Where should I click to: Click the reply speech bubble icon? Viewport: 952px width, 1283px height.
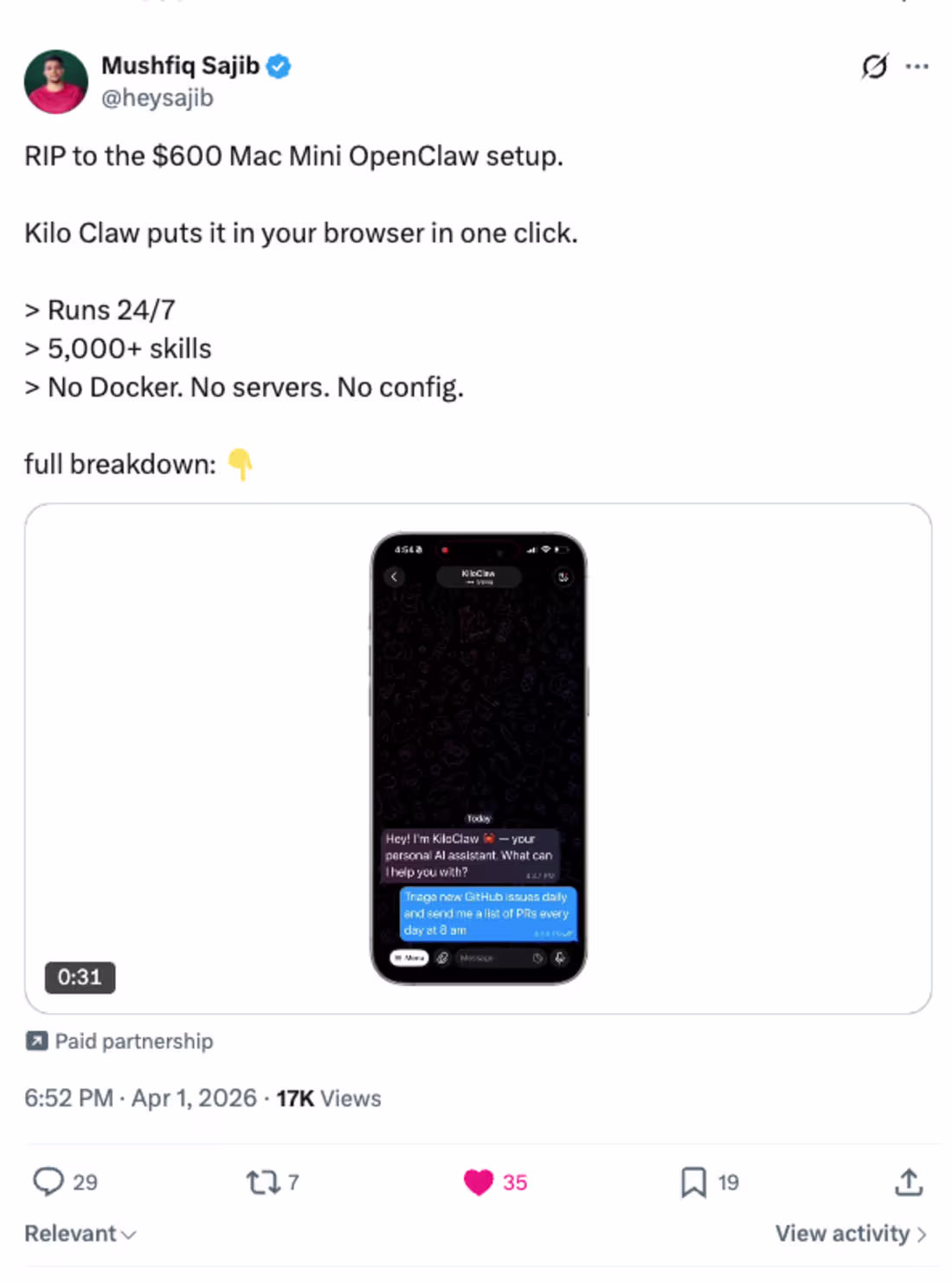coord(48,1182)
